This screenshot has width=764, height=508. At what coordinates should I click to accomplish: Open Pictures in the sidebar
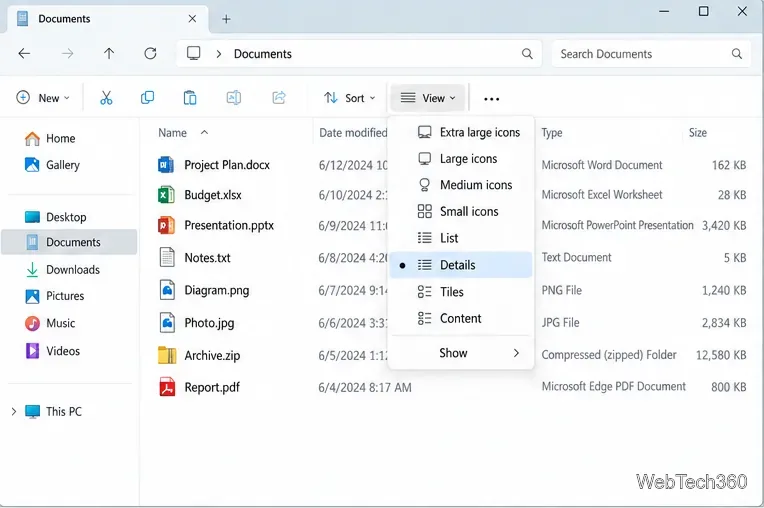point(55,296)
